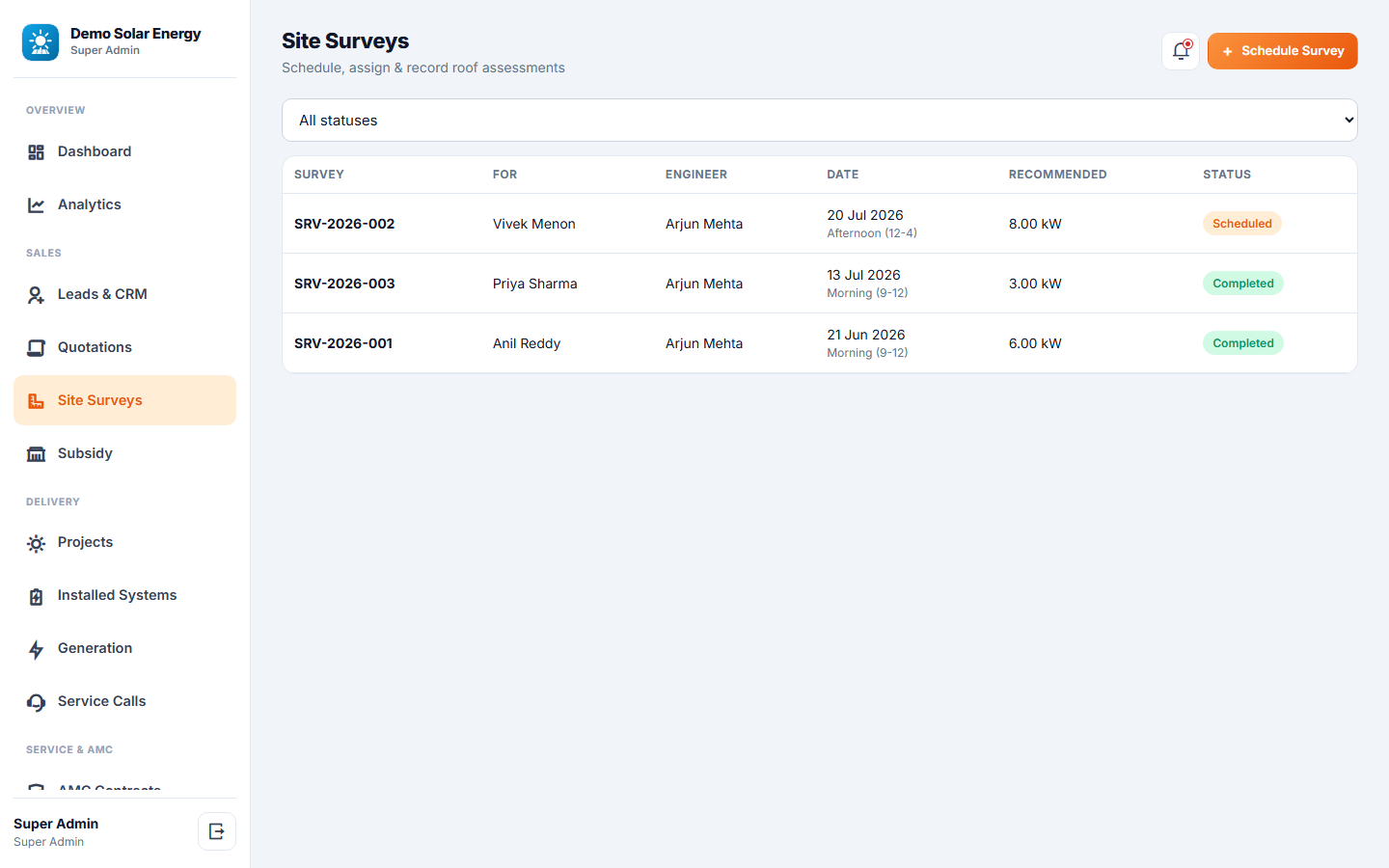Click customer name Vivek Menon
The width and height of the screenshot is (1389, 868).
534,224
